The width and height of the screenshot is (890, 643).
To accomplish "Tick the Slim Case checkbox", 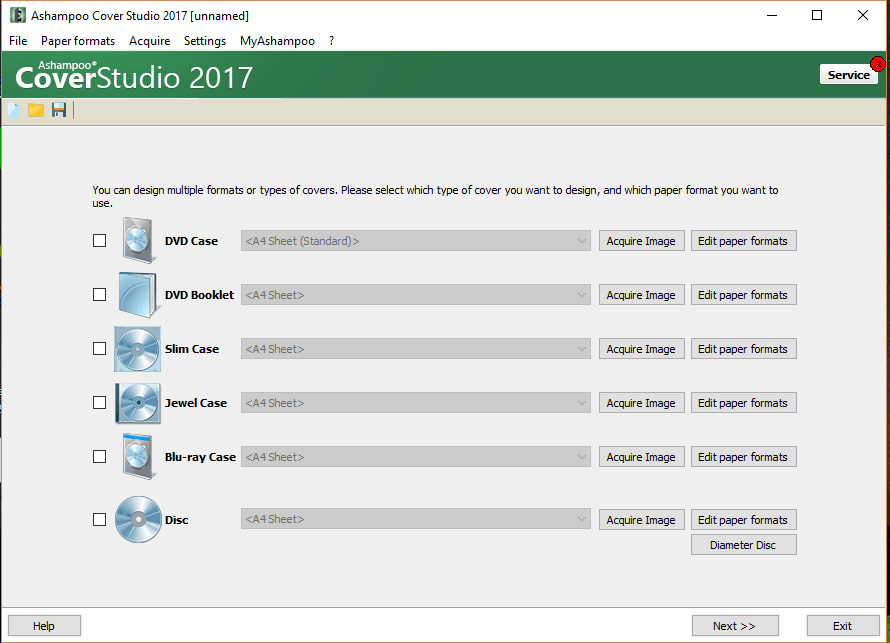I will pyautogui.click(x=99, y=348).
